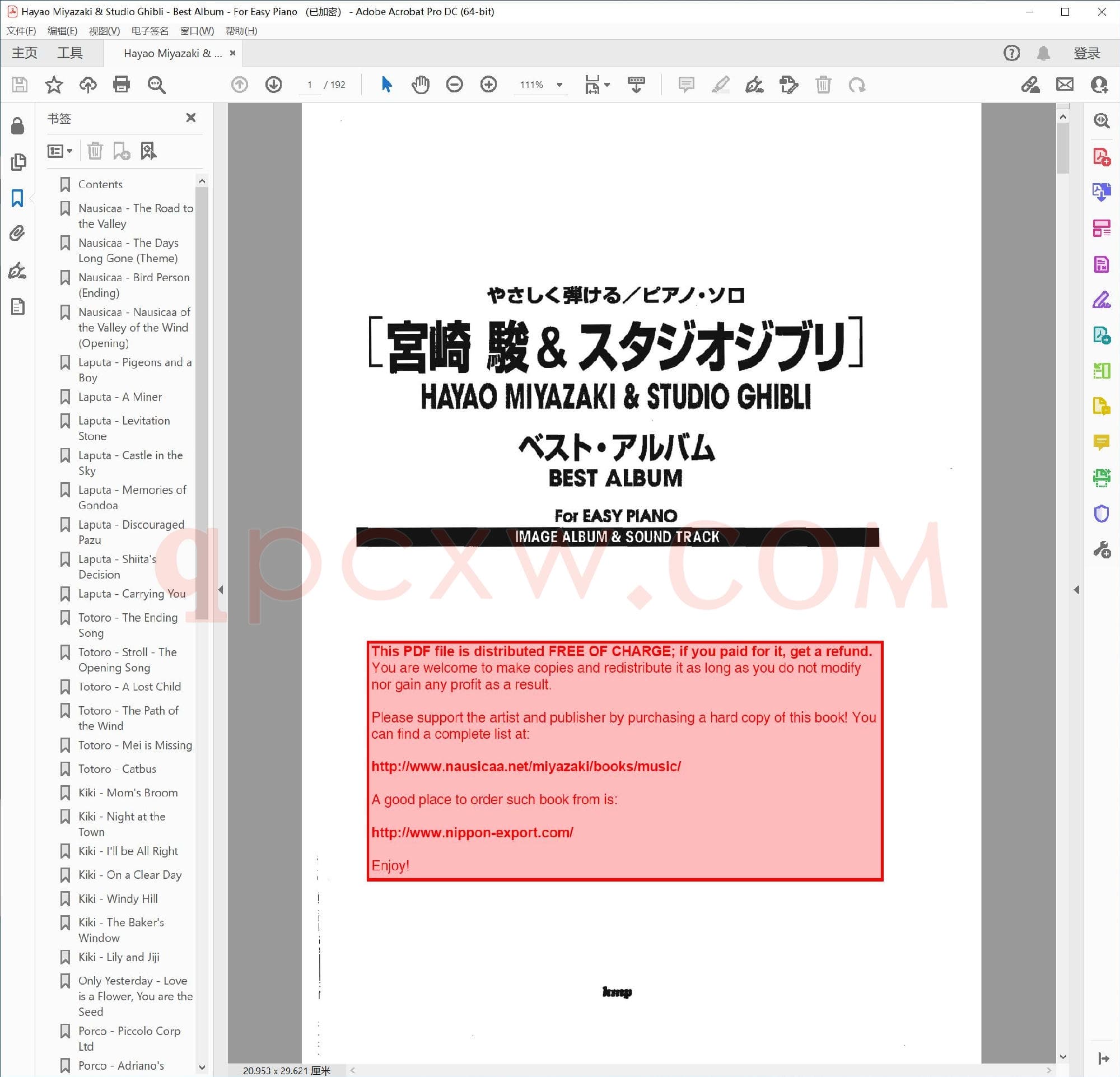This screenshot has height=1077, width=1120.
Task: Open the Hand tool in the toolbar
Action: pos(420,85)
